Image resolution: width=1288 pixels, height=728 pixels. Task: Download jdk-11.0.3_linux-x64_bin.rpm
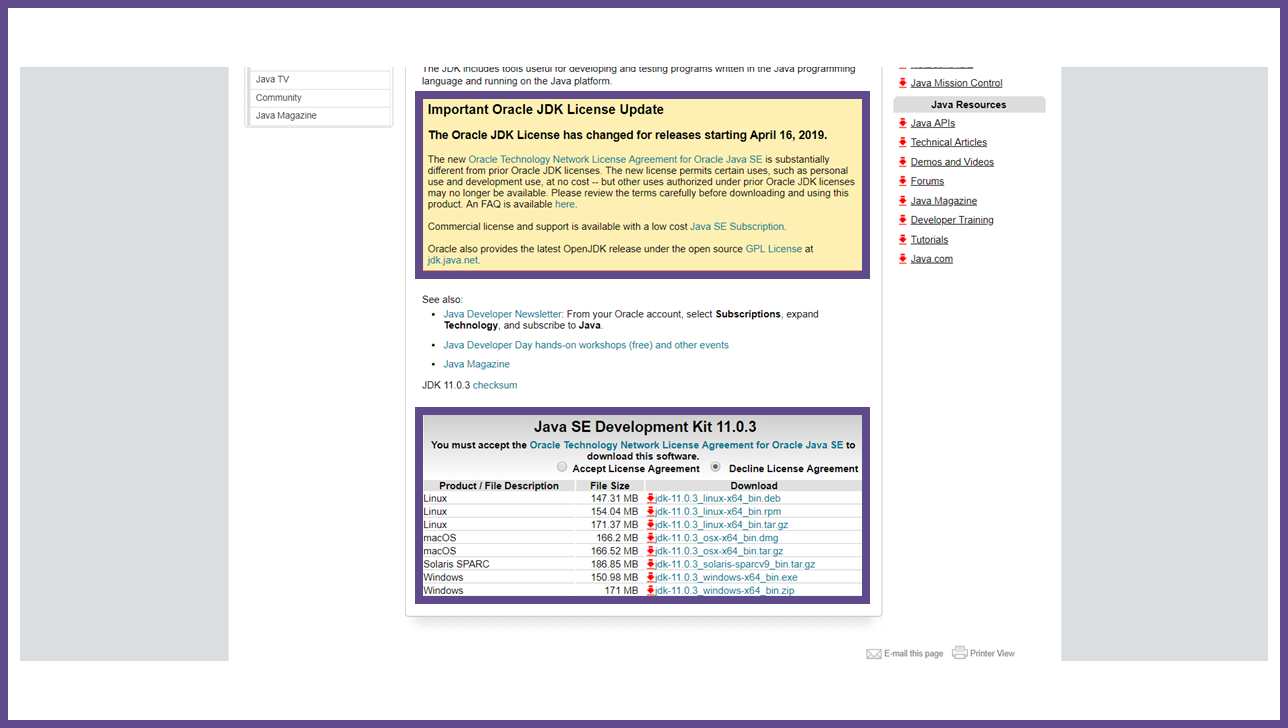718,511
